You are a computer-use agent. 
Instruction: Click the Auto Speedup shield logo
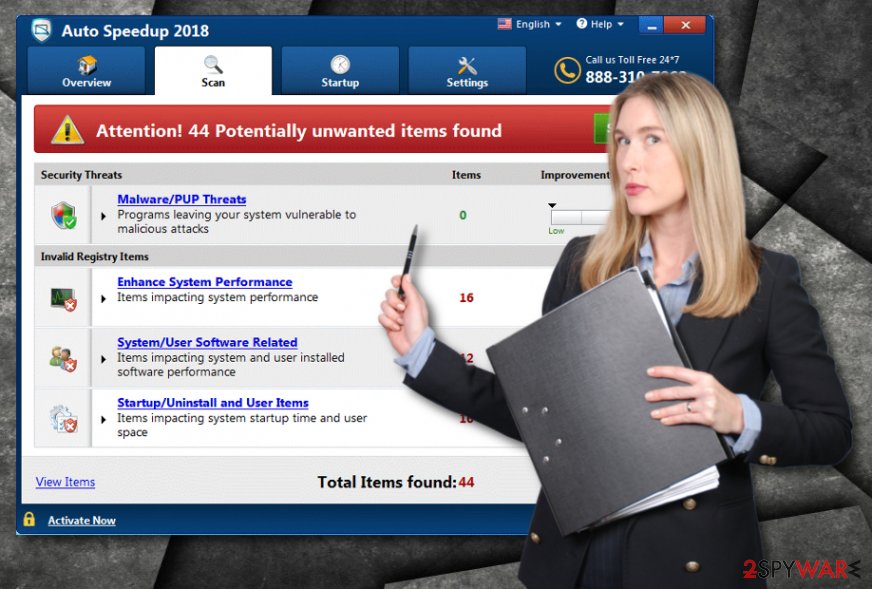coord(41,29)
